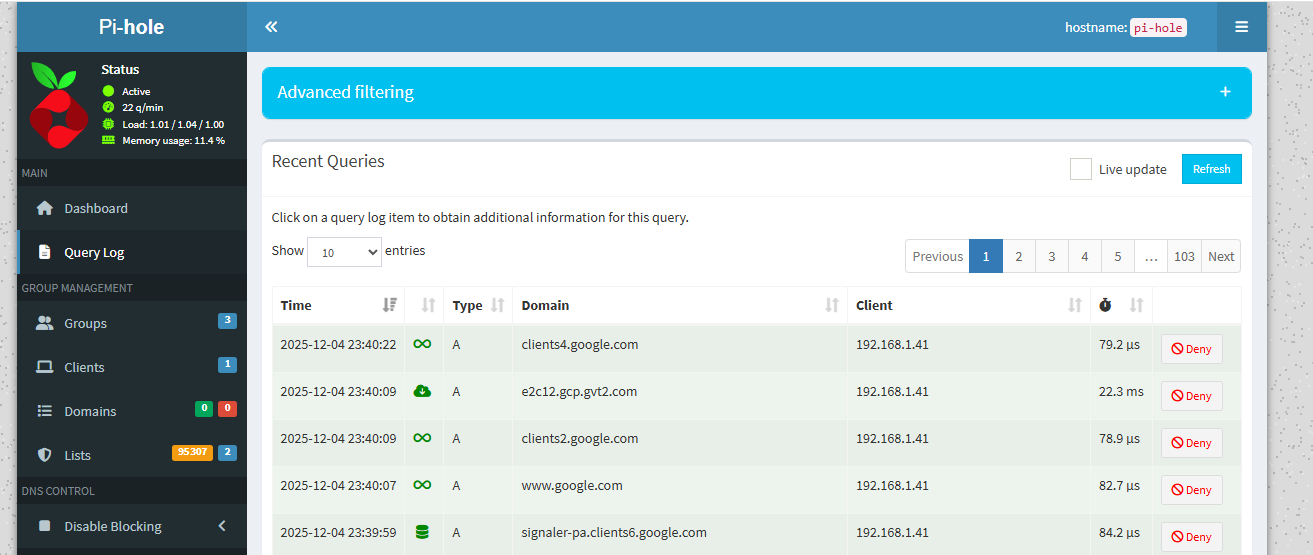Click the plus icon on Advanced filtering
The height and width of the screenshot is (555, 1313).
pos(1225,92)
